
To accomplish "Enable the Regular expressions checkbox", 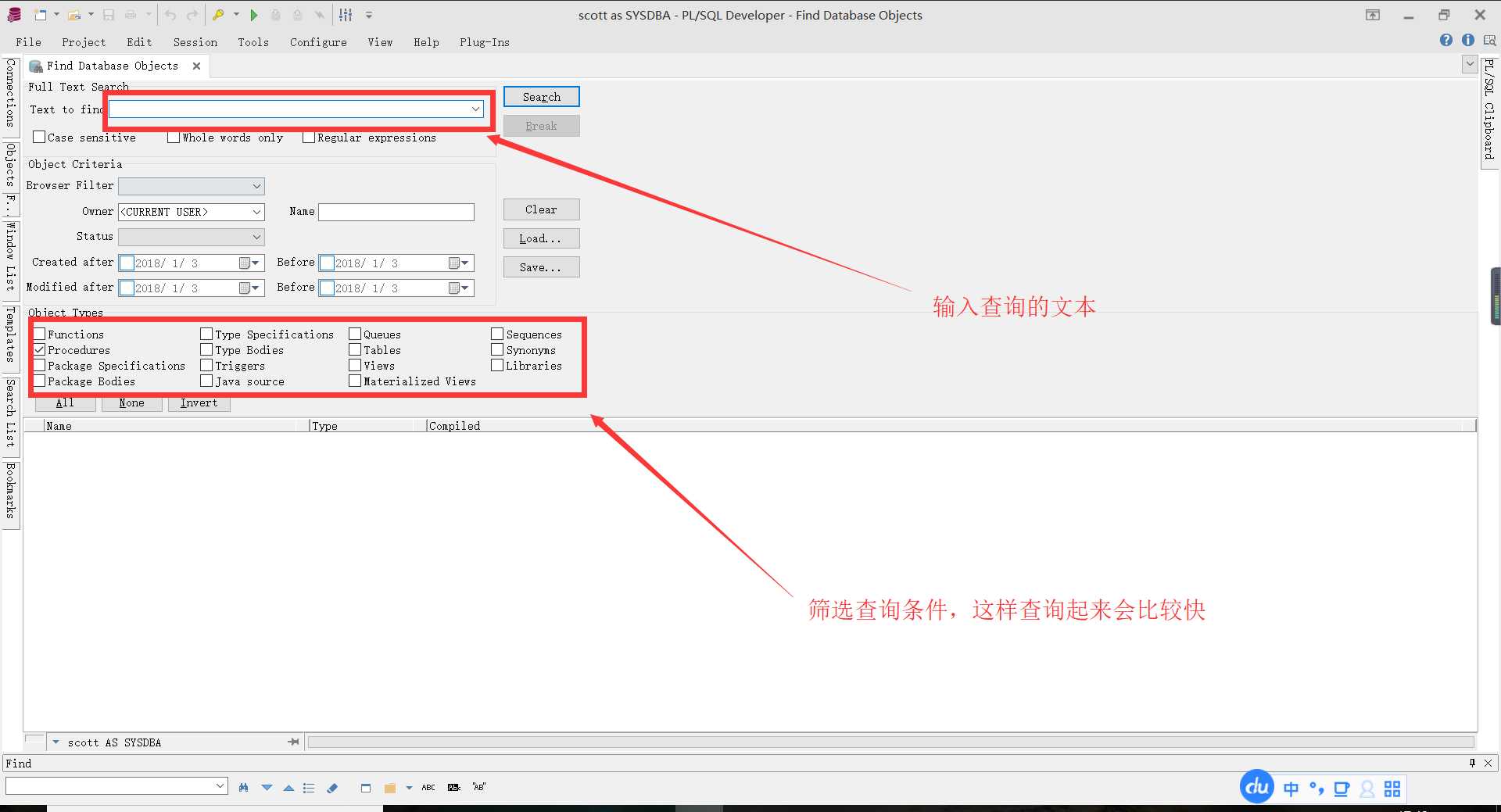I will (x=309, y=137).
